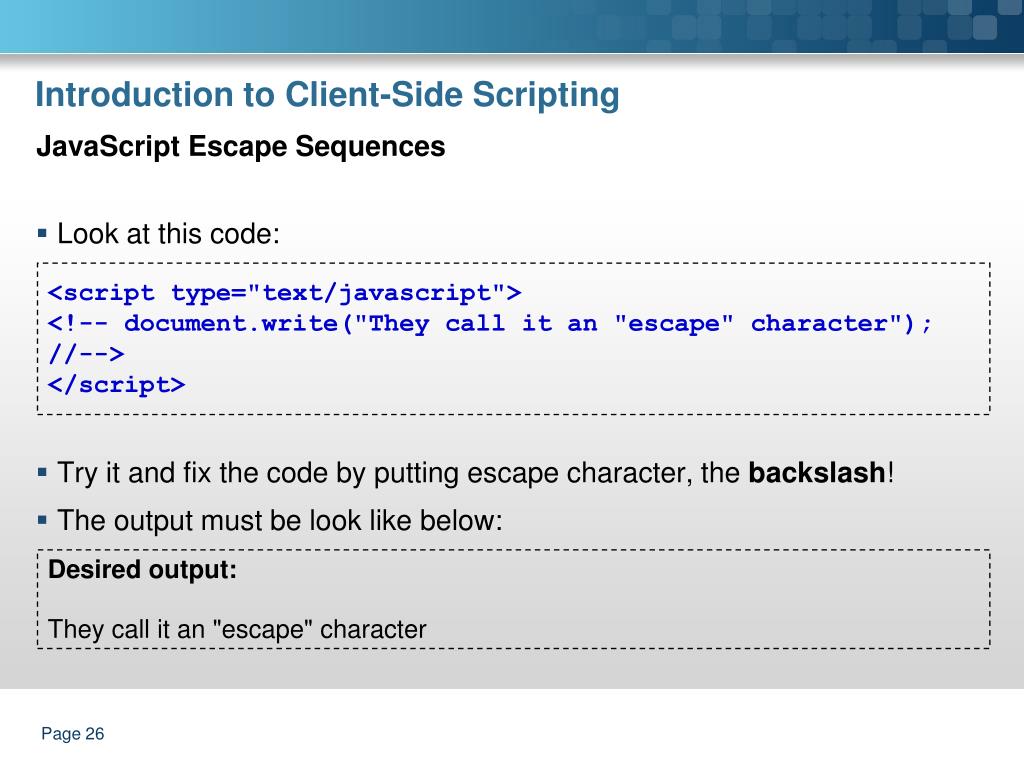Click the closing "</script>" code line
The height and width of the screenshot is (768, 1024).
coord(117,385)
